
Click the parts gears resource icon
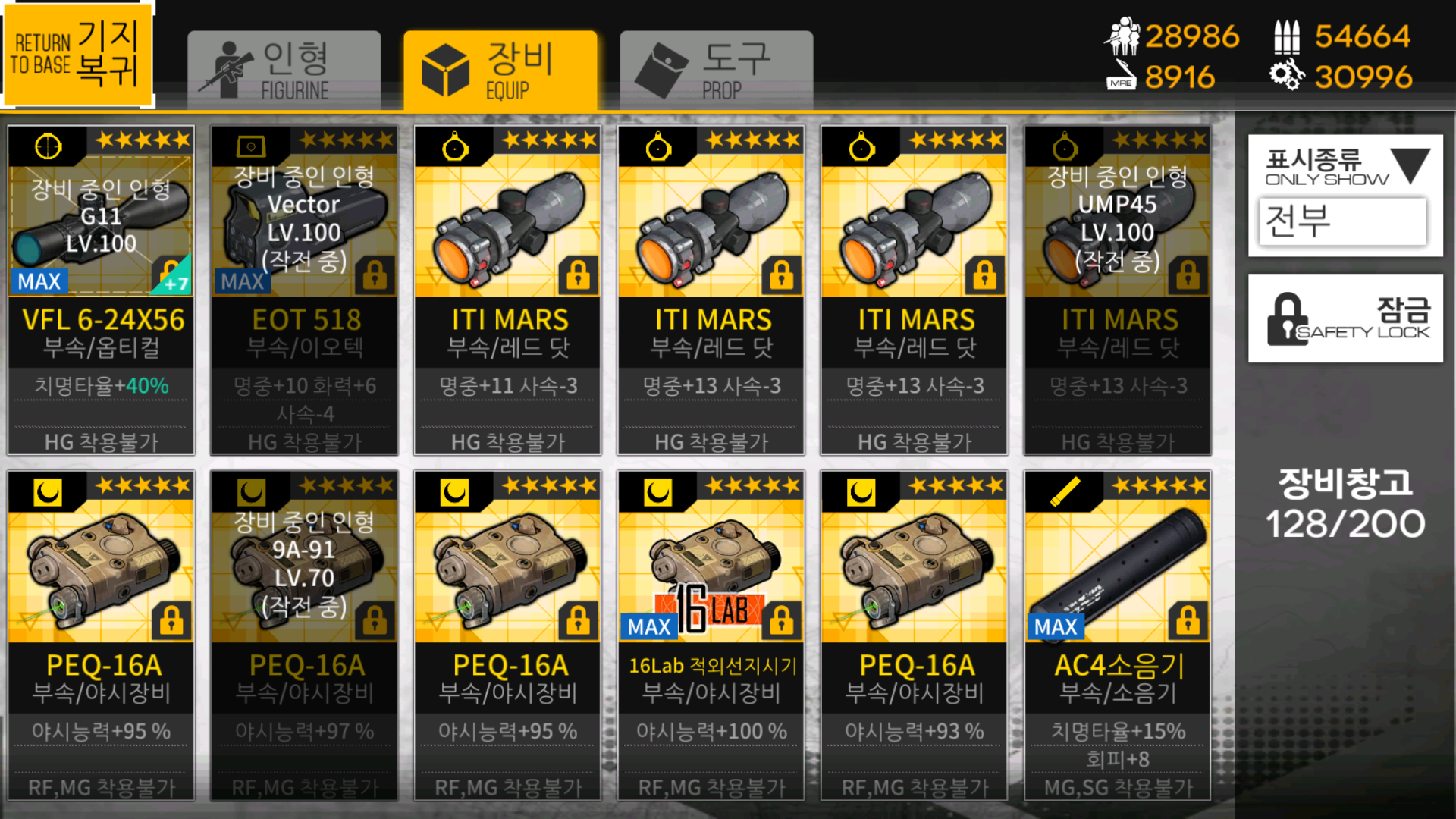[1287, 76]
